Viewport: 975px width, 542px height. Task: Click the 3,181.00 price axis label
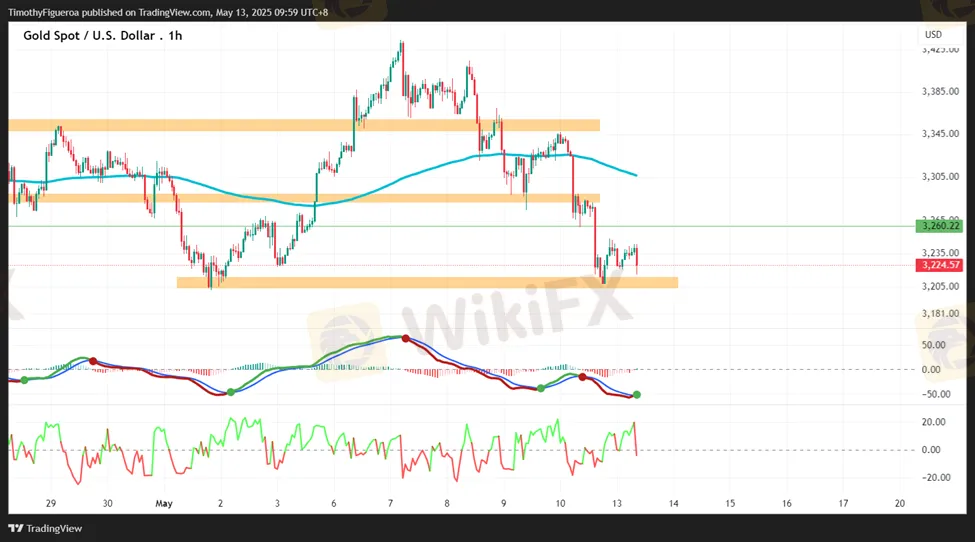(x=940, y=313)
